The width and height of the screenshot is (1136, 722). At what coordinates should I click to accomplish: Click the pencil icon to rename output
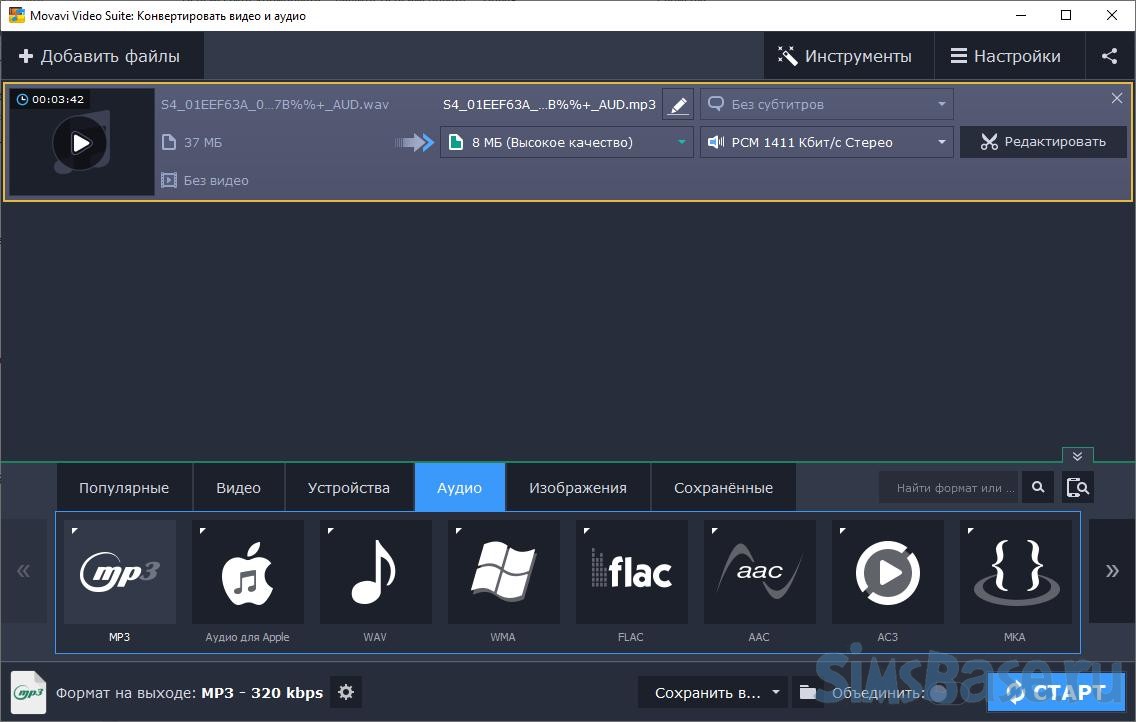coord(678,105)
